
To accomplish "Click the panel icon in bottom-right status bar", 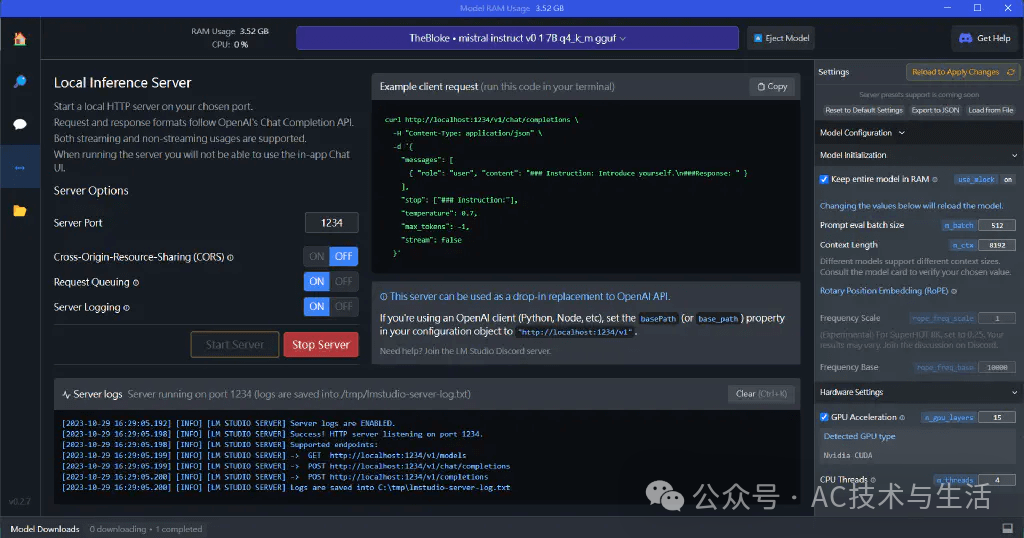I will point(1007,527).
